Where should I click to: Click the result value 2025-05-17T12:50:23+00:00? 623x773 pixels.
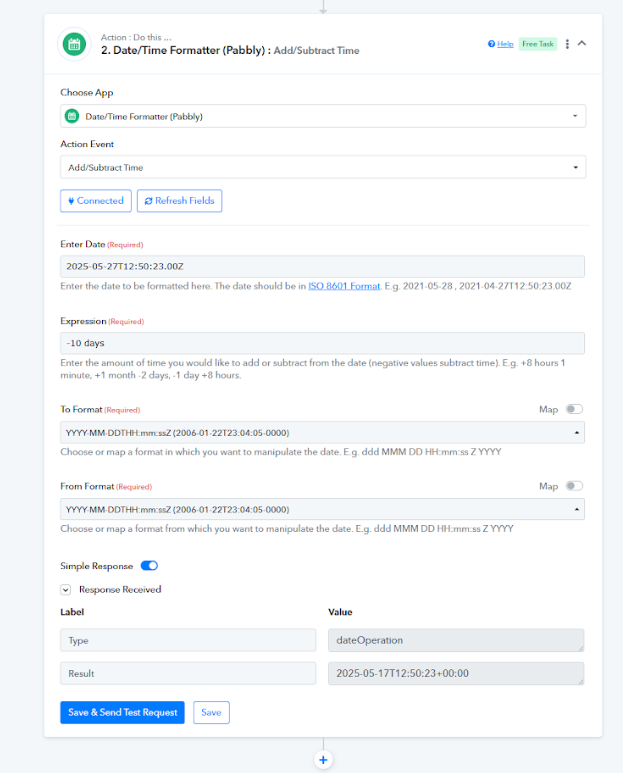[x=456, y=673]
